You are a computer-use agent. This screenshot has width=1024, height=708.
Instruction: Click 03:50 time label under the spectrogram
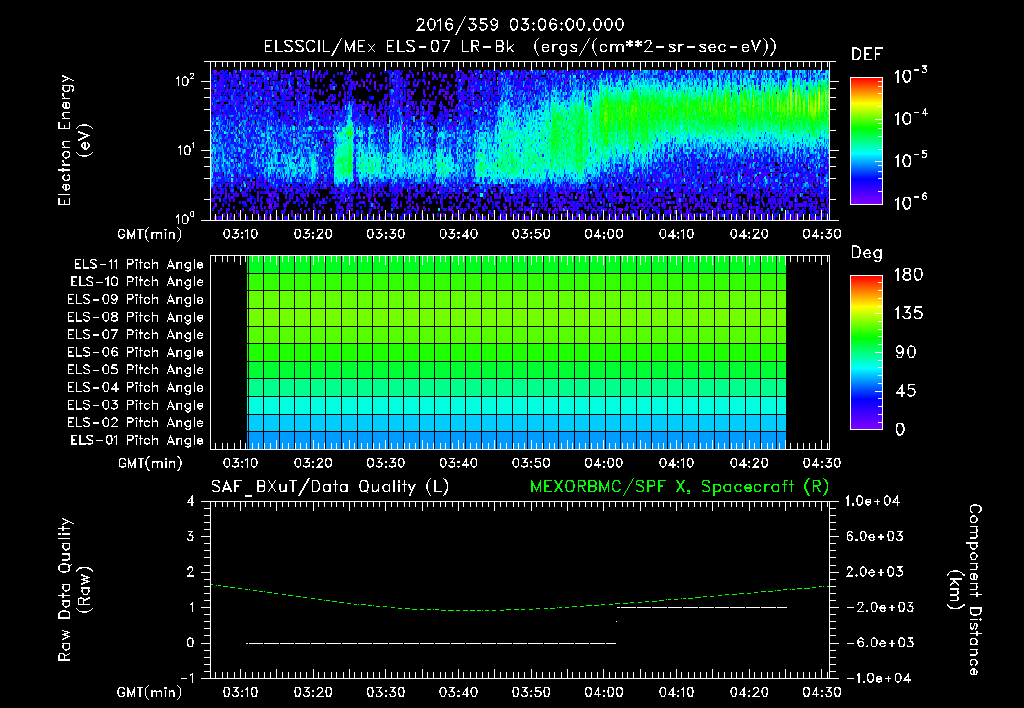(531, 234)
